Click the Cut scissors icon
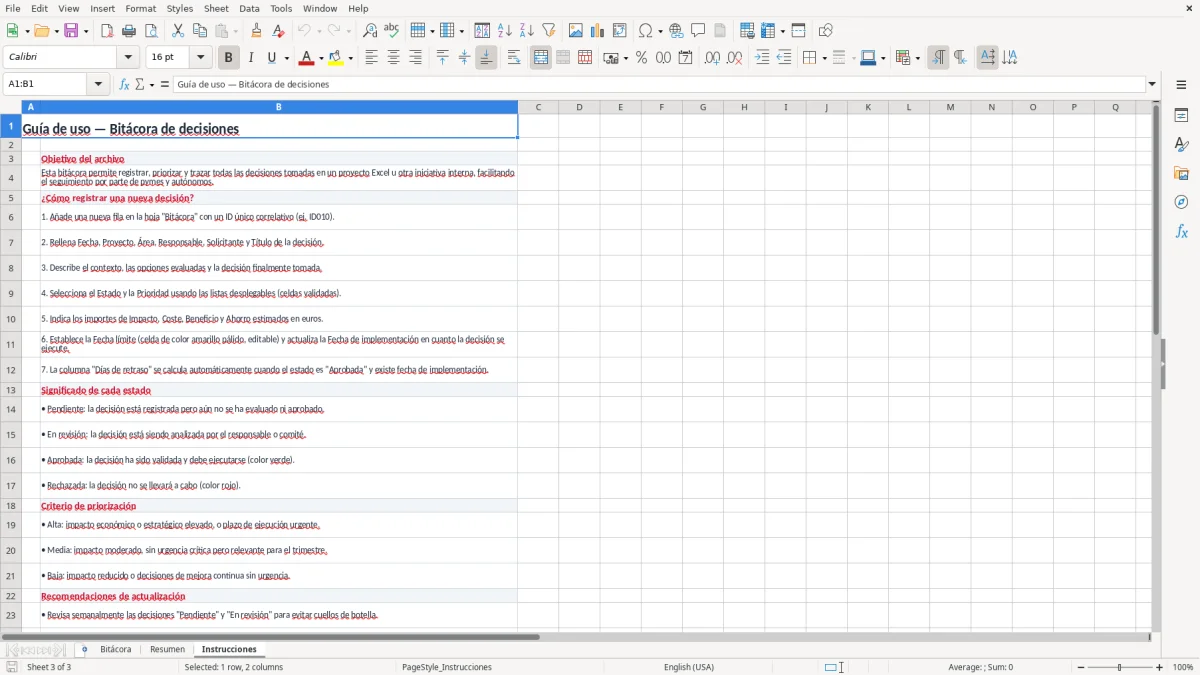Screen dimensions: 1200x675 pos(178,31)
